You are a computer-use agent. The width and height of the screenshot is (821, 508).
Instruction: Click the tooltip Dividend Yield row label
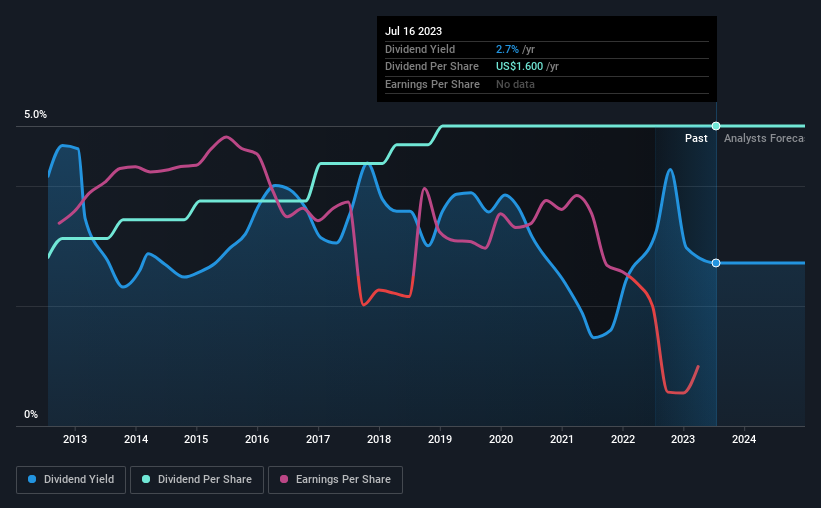point(420,49)
